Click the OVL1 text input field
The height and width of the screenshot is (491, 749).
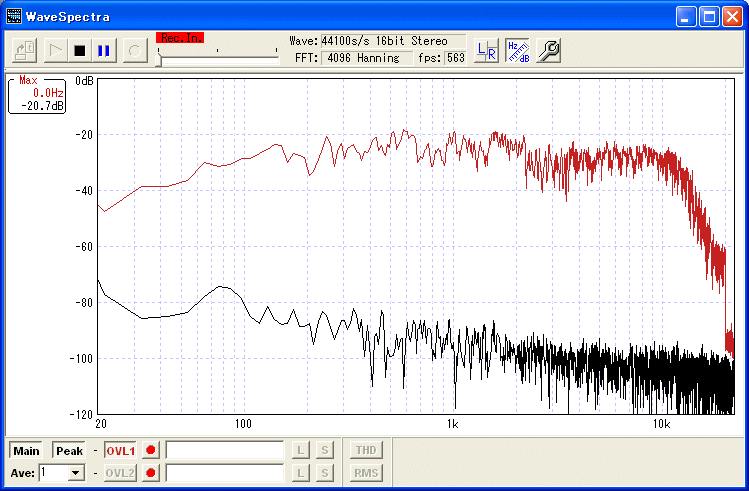(225, 451)
